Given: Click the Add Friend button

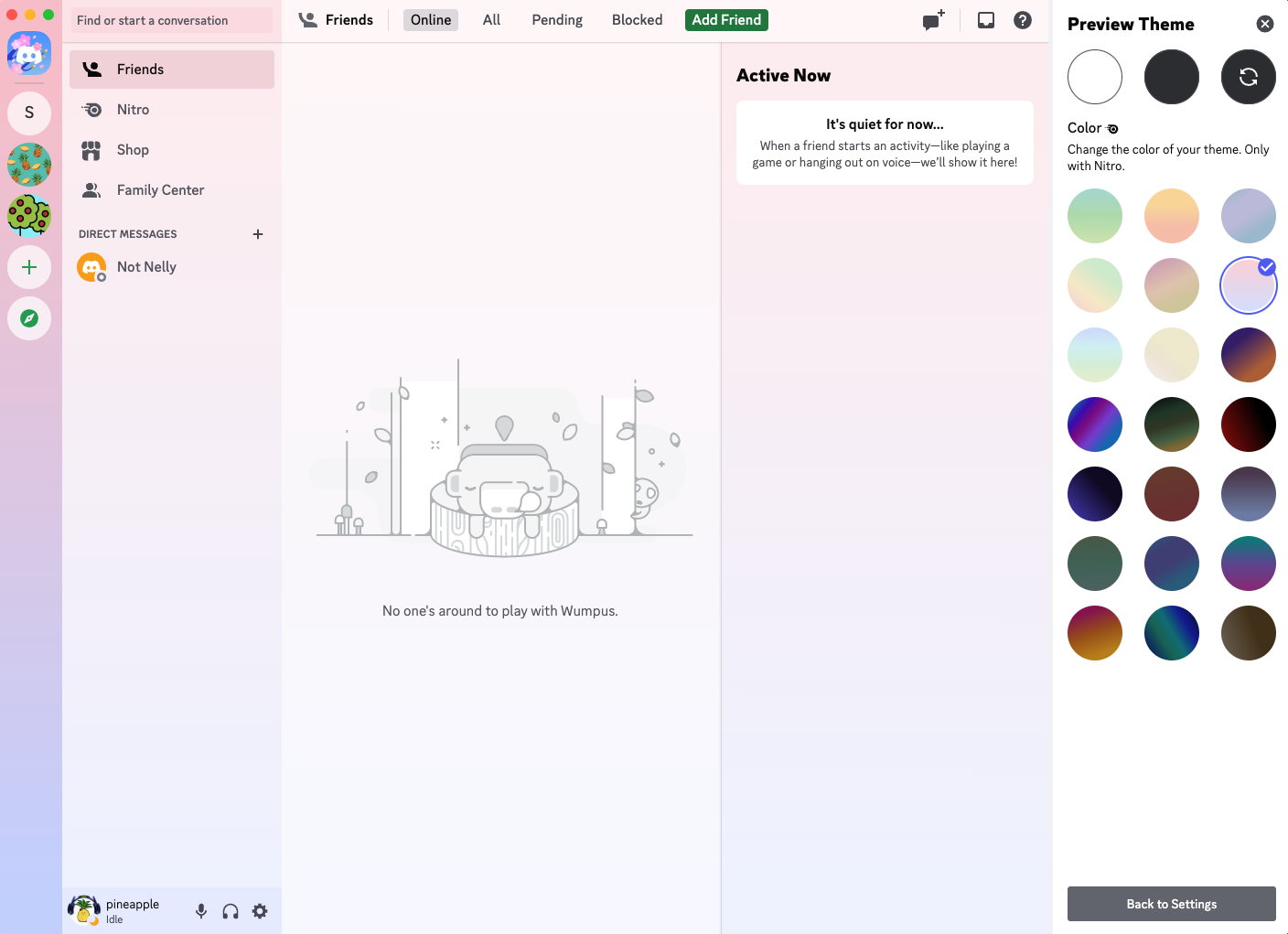Looking at the screenshot, I should point(726,20).
